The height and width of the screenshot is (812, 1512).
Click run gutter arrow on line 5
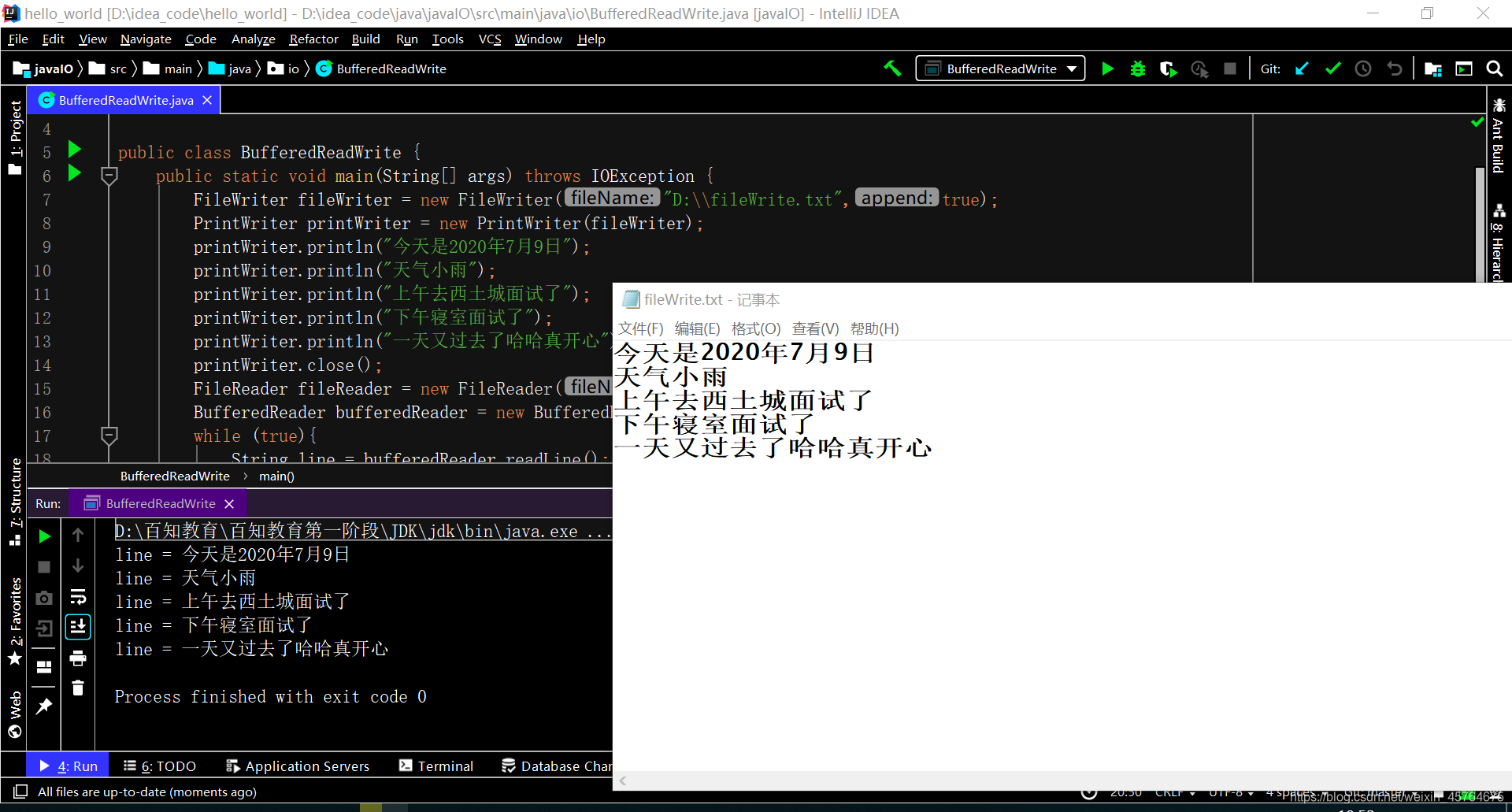click(x=75, y=149)
